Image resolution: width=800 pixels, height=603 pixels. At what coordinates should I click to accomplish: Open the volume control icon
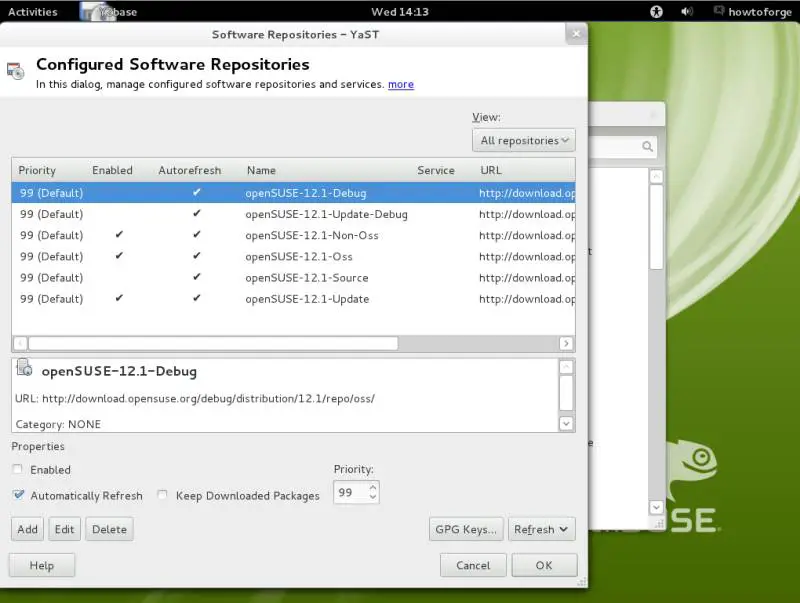point(687,12)
